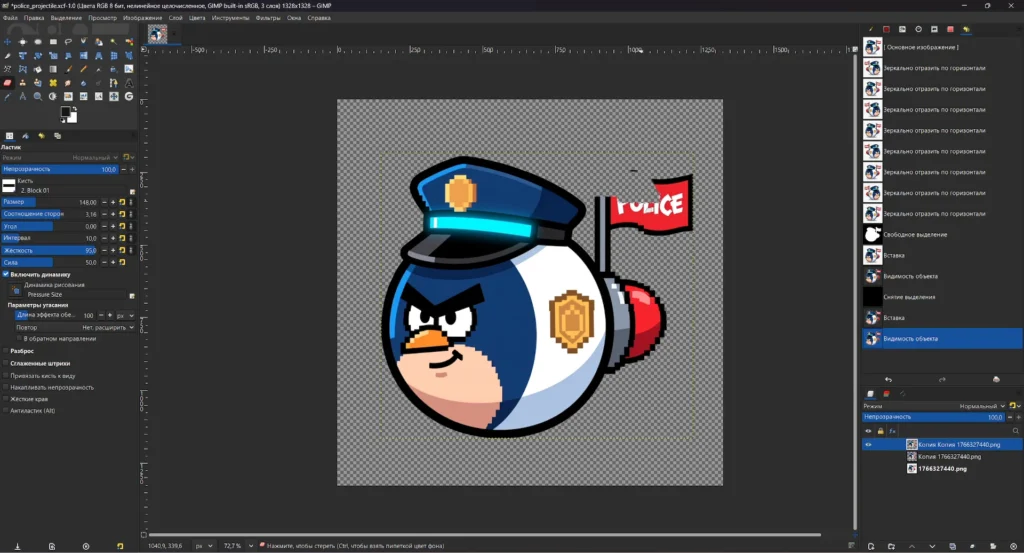The width and height of the screenshot is (1024, 553).
Task: Check Привязать кисть к виду
Action: coord(6,375)
